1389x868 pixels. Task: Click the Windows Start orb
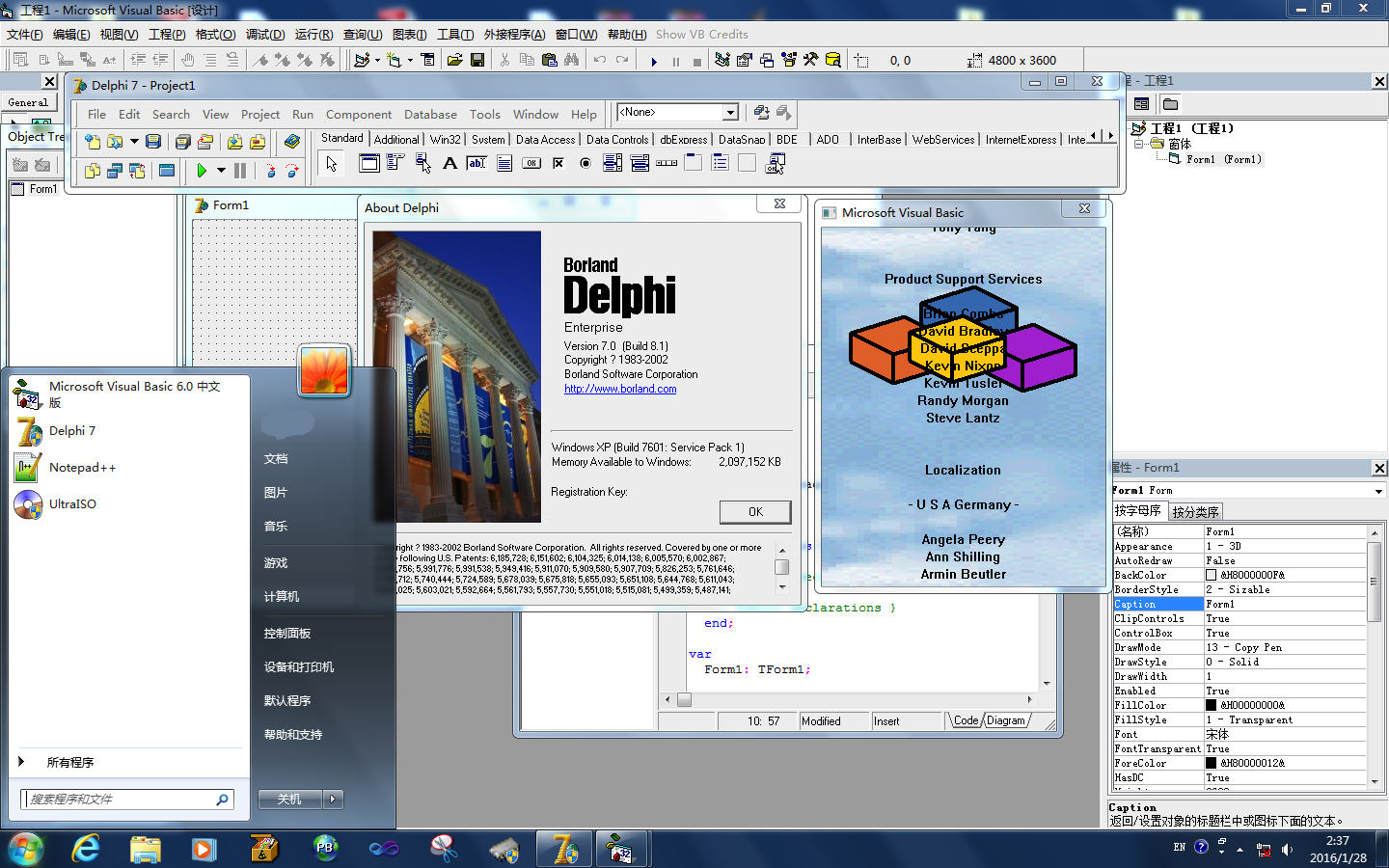coord(26,849)
